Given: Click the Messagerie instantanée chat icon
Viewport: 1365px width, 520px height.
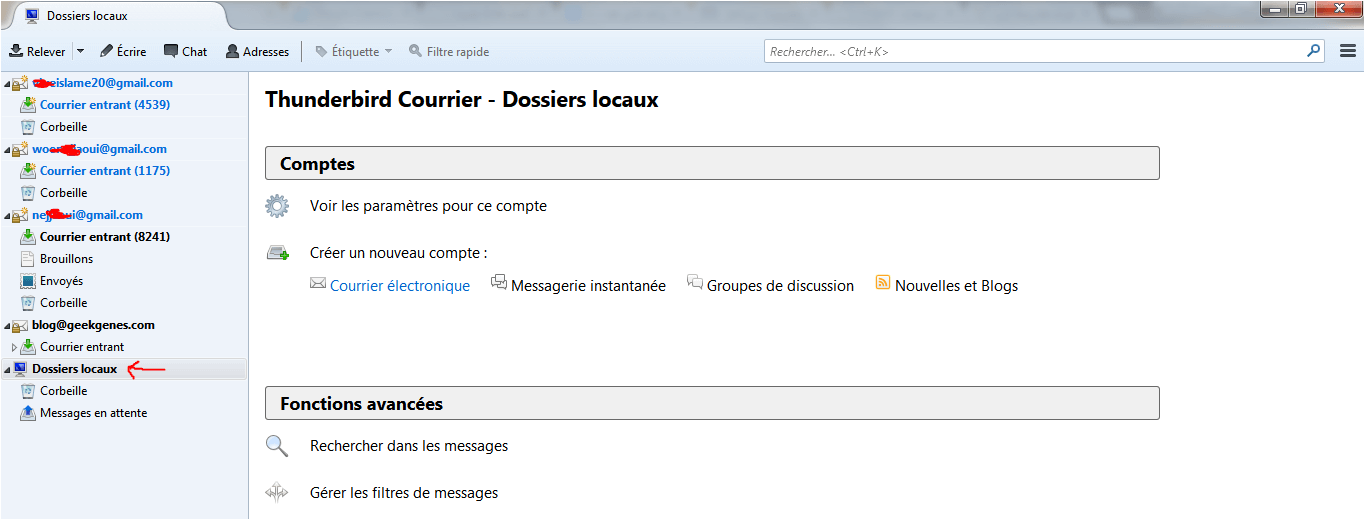Looking at the screenshot, I should point(499,283).
